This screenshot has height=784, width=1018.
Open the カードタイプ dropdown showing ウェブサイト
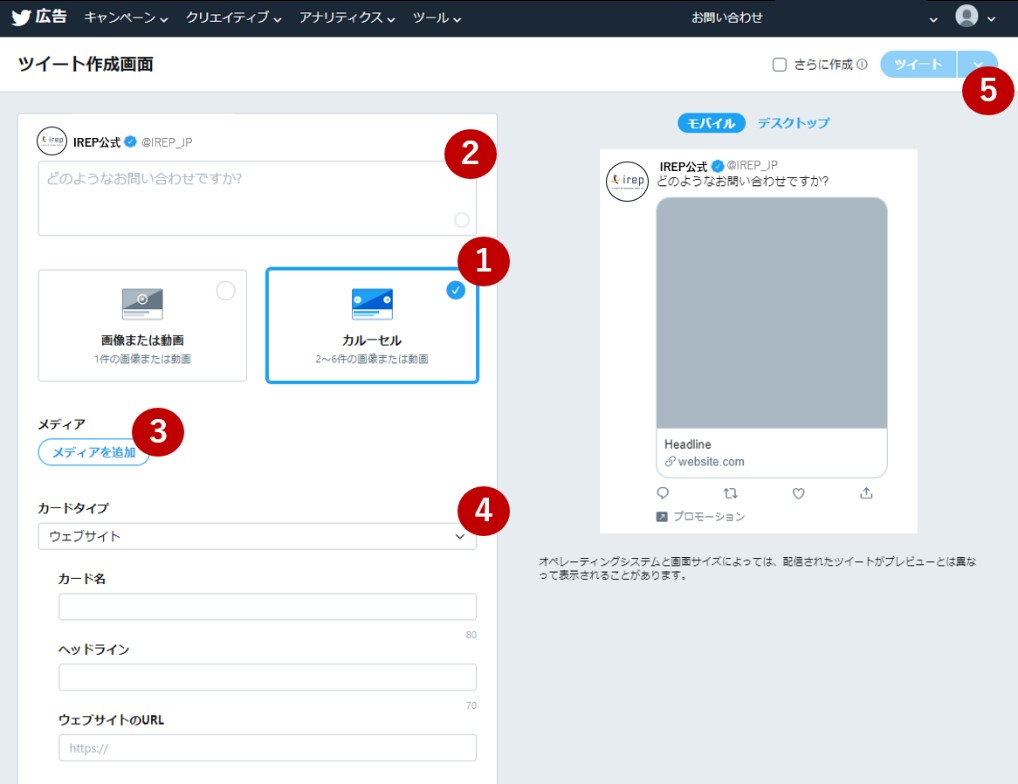coord(257,536)
